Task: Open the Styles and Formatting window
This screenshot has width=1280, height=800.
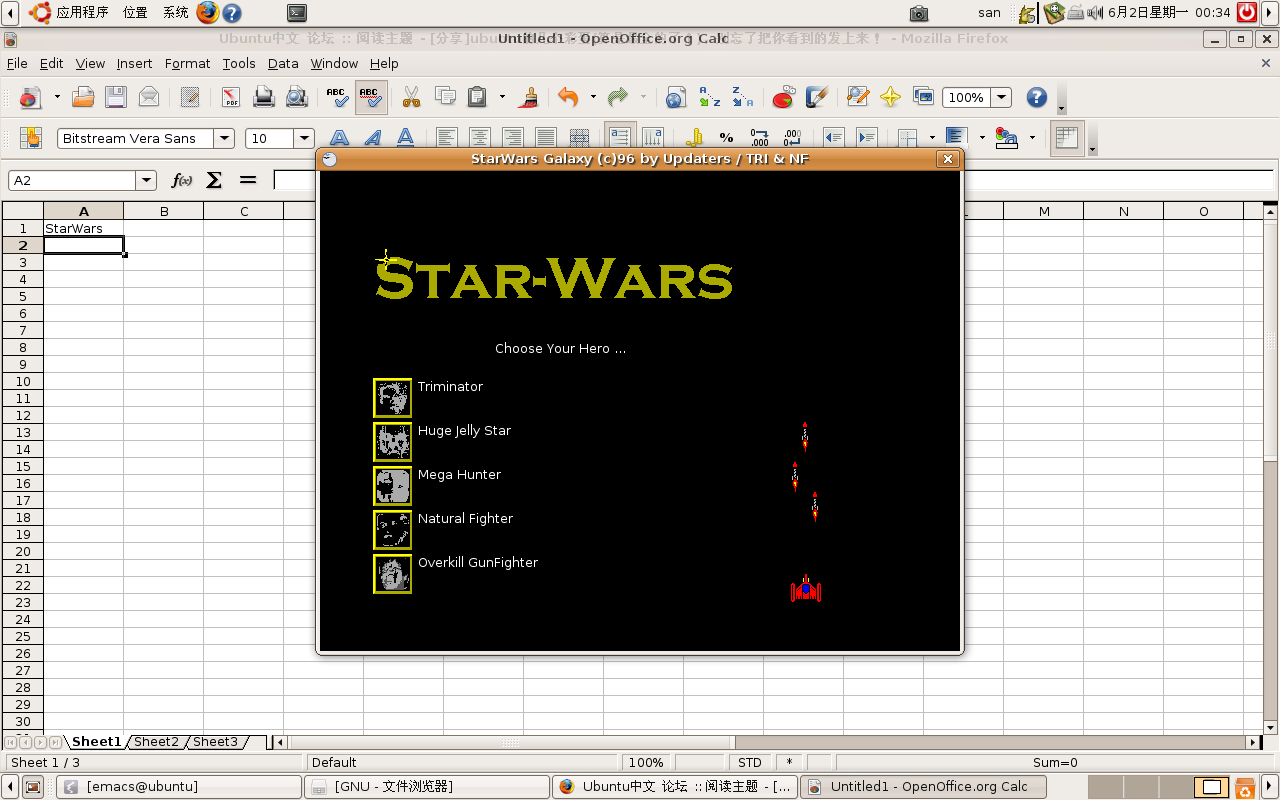Action: 30,138
